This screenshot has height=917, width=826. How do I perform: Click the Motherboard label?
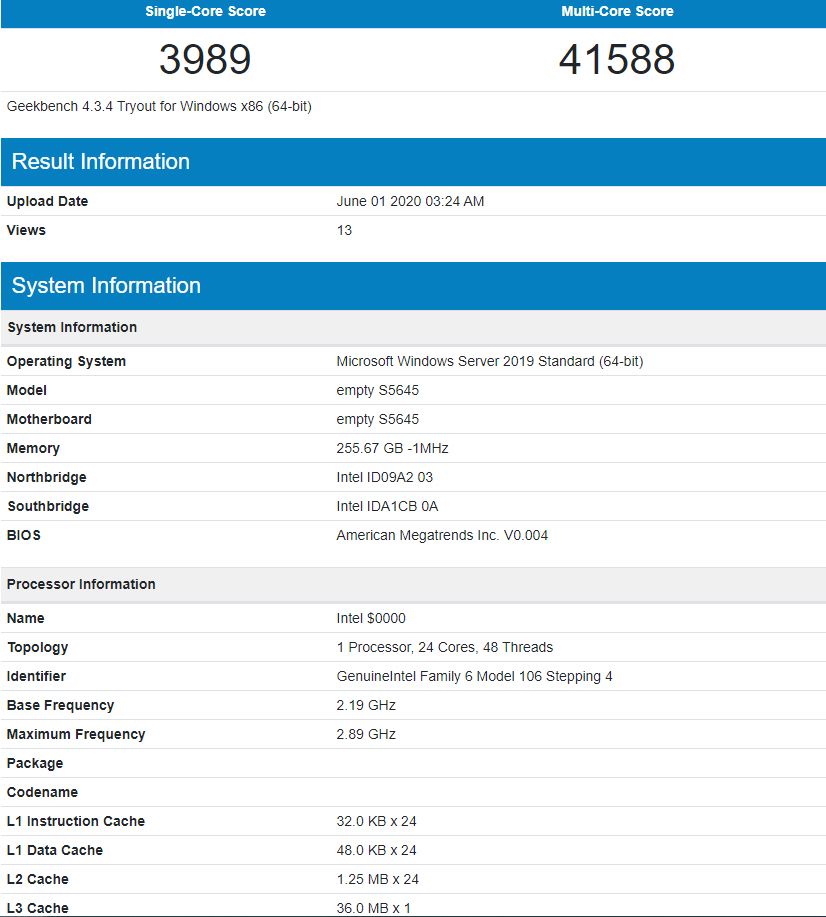click(x=49, y=419)
